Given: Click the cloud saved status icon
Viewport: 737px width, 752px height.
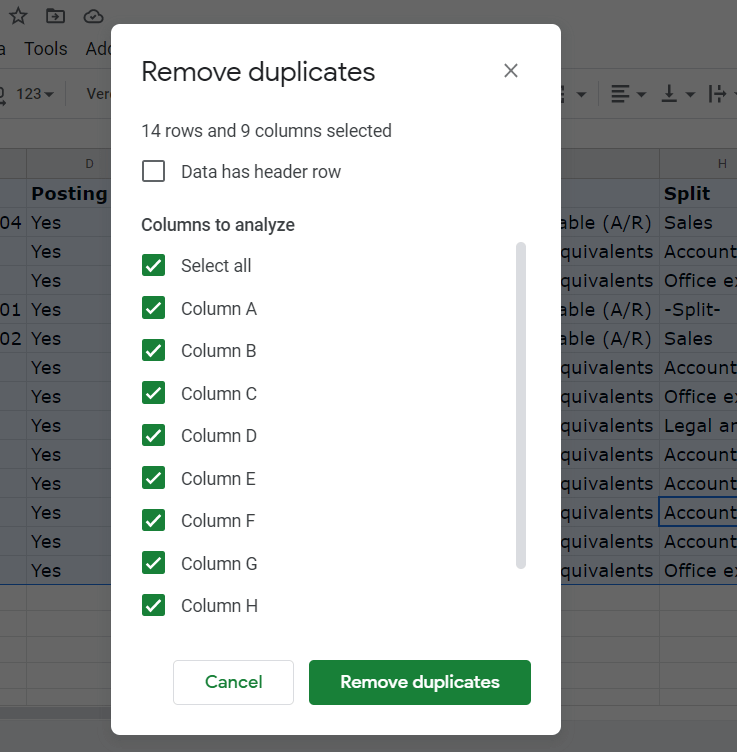Looking at the screenshot, I should [93, 16].
